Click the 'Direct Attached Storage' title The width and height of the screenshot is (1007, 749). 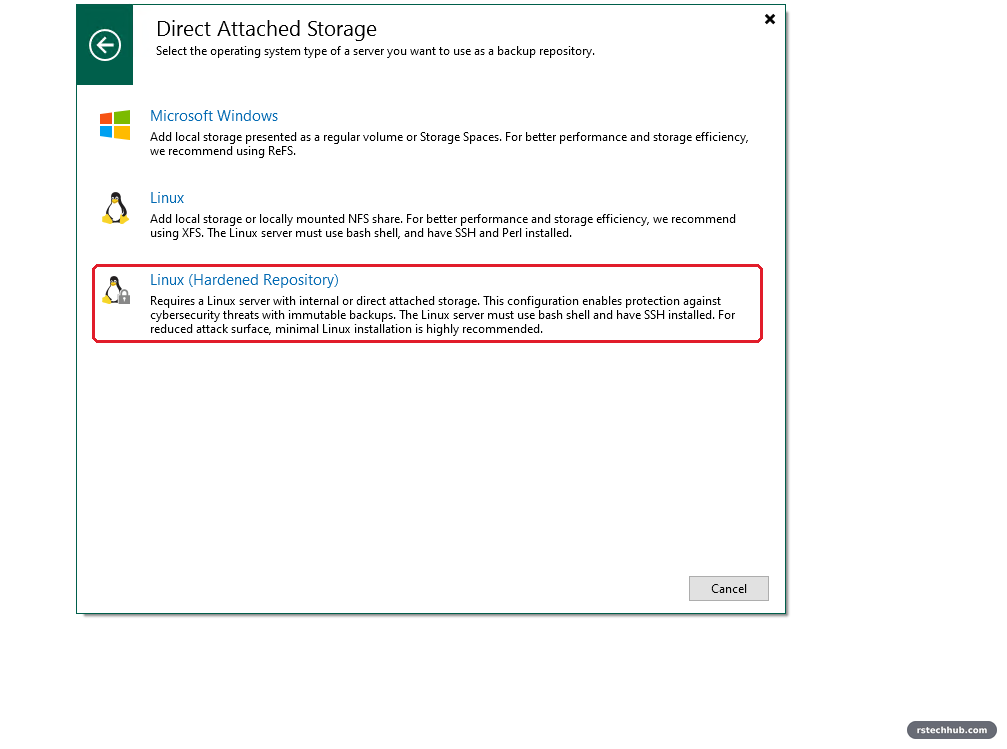click(x=267, y=29)
